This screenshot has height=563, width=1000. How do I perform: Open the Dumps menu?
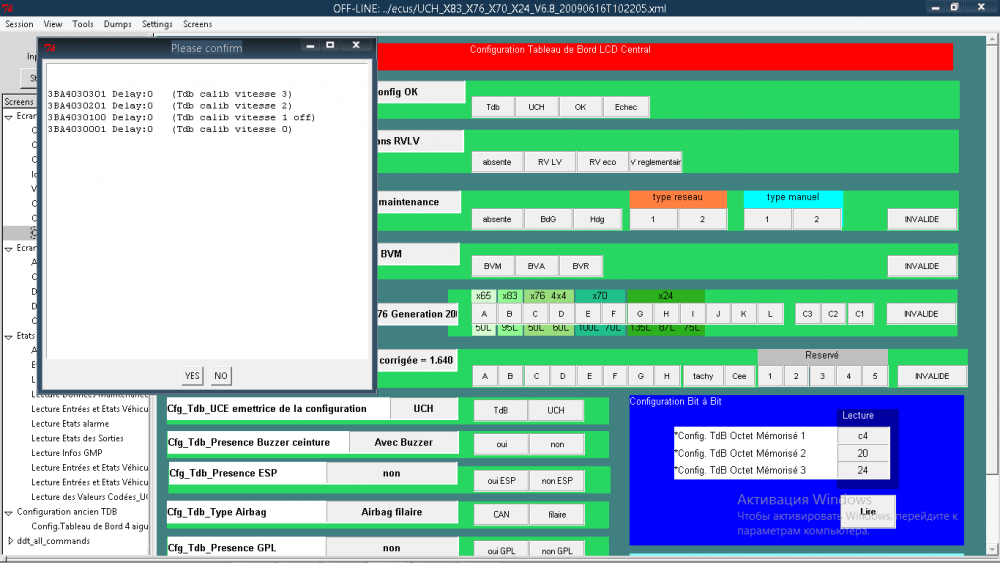(x=117, y=24)
